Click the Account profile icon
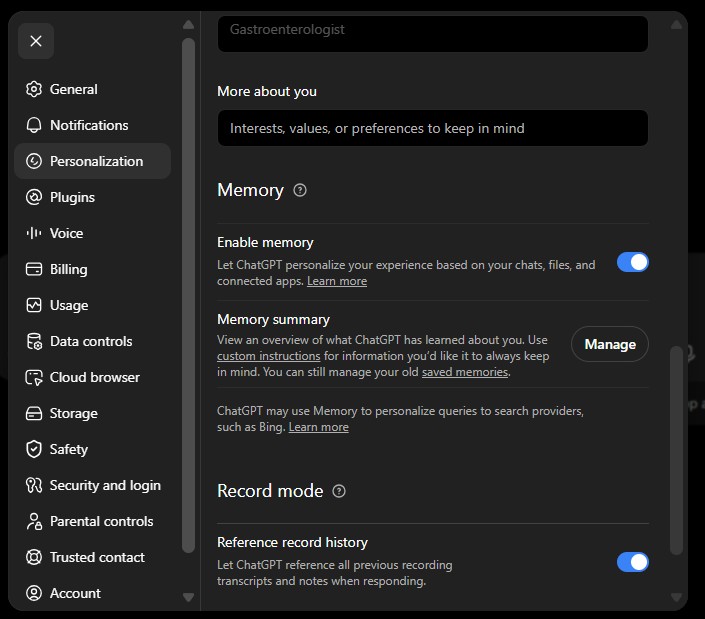 point(34,593)
